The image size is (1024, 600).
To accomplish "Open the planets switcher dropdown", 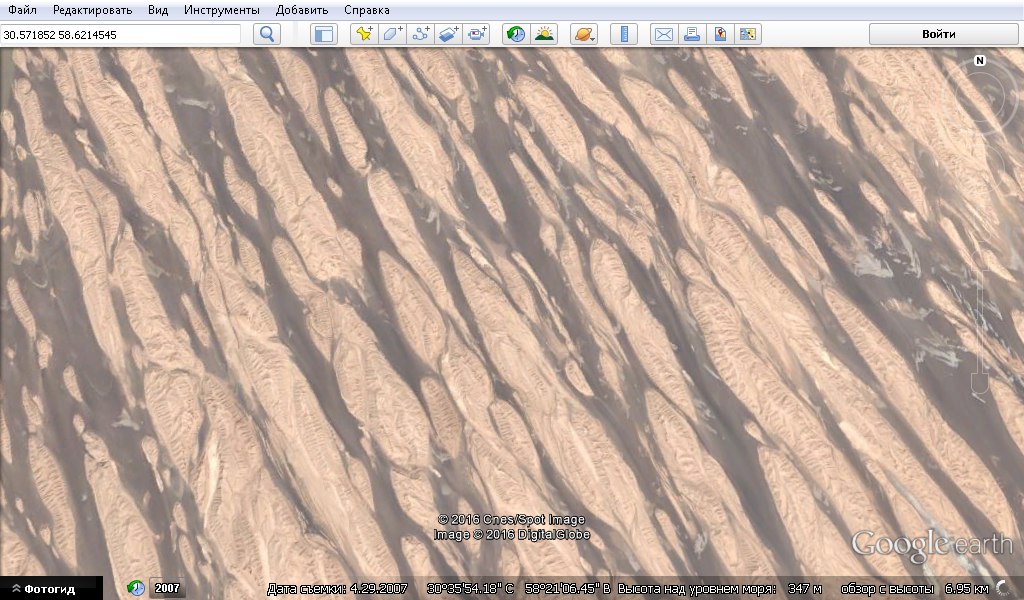I will [584, 34].
